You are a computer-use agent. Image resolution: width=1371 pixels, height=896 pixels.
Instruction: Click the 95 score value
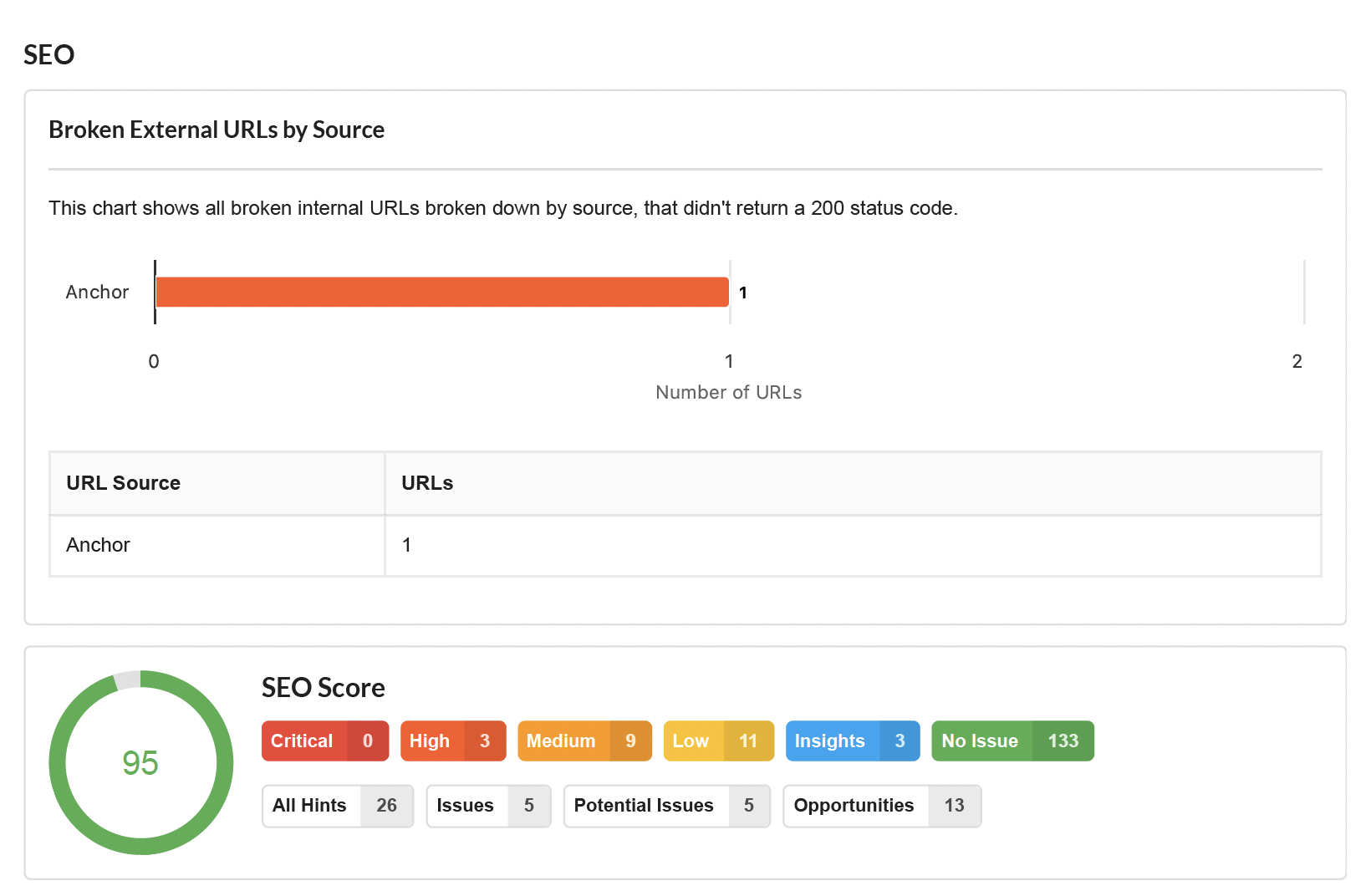[140, 763]
